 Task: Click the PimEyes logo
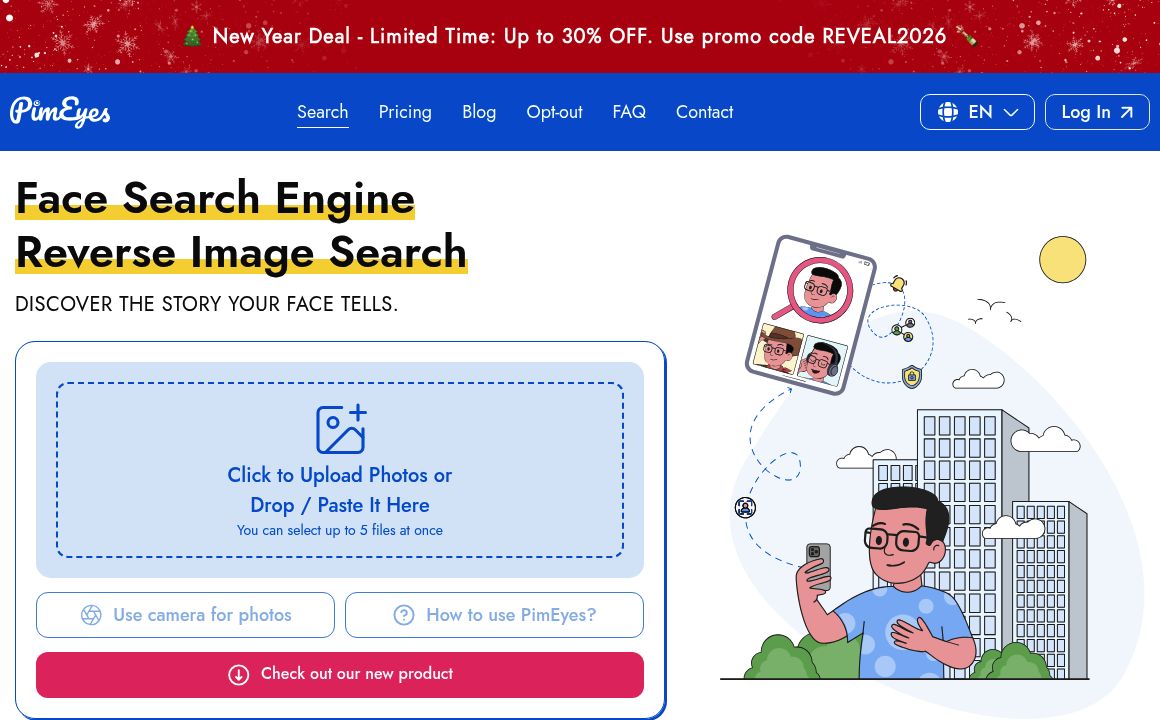[60, 112]
